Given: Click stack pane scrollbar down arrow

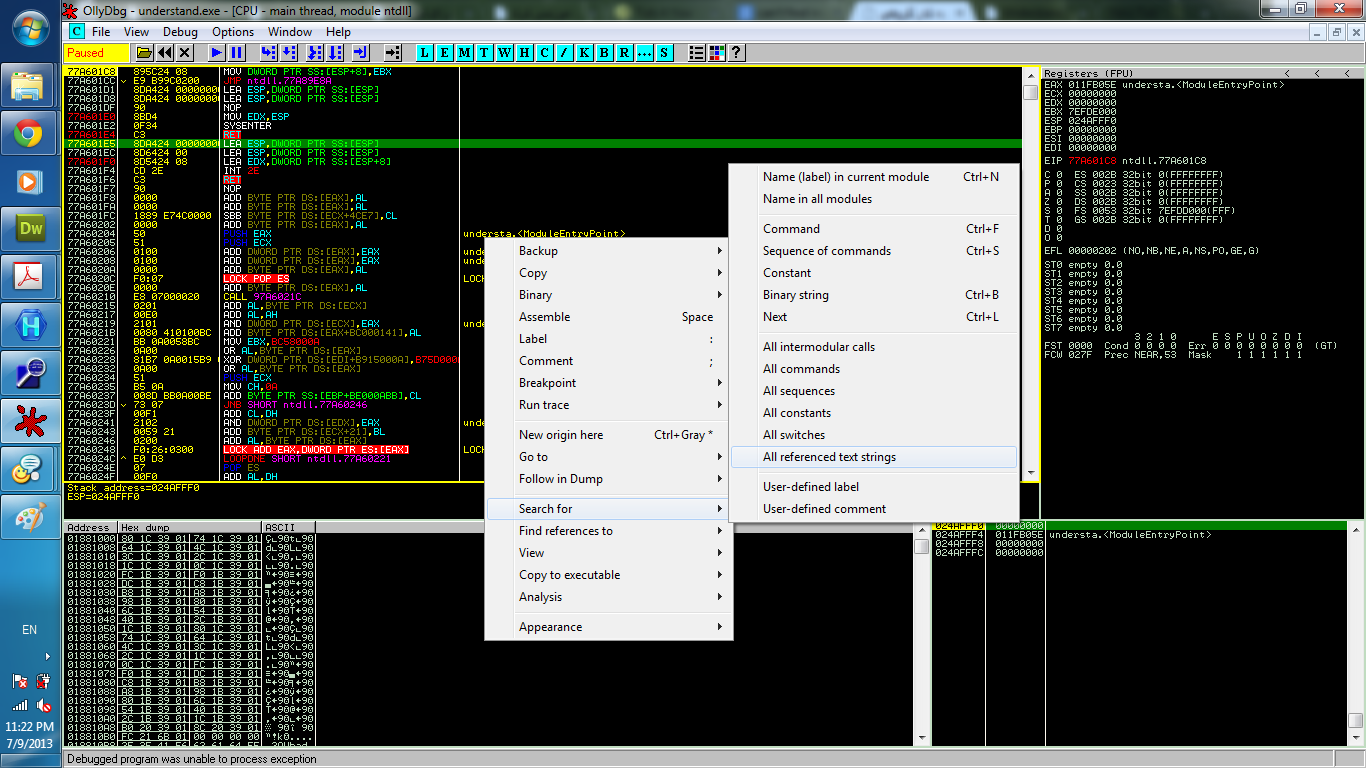Looking at the screenshot, I should click(1355, 736).
